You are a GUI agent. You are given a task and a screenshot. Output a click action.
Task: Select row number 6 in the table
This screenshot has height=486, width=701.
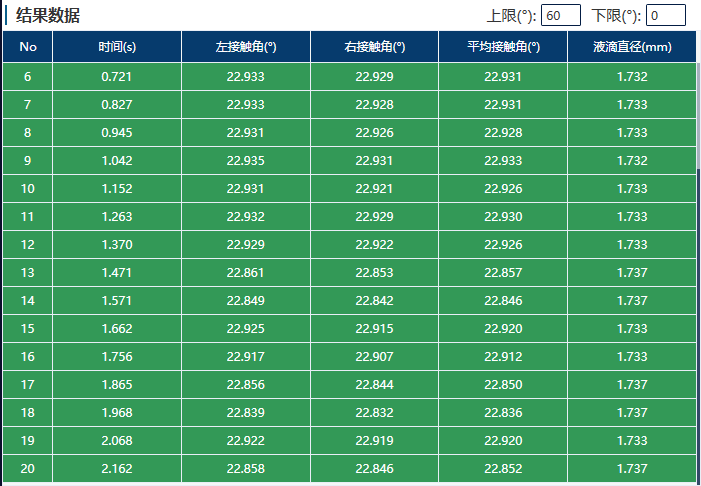[28, 77]
